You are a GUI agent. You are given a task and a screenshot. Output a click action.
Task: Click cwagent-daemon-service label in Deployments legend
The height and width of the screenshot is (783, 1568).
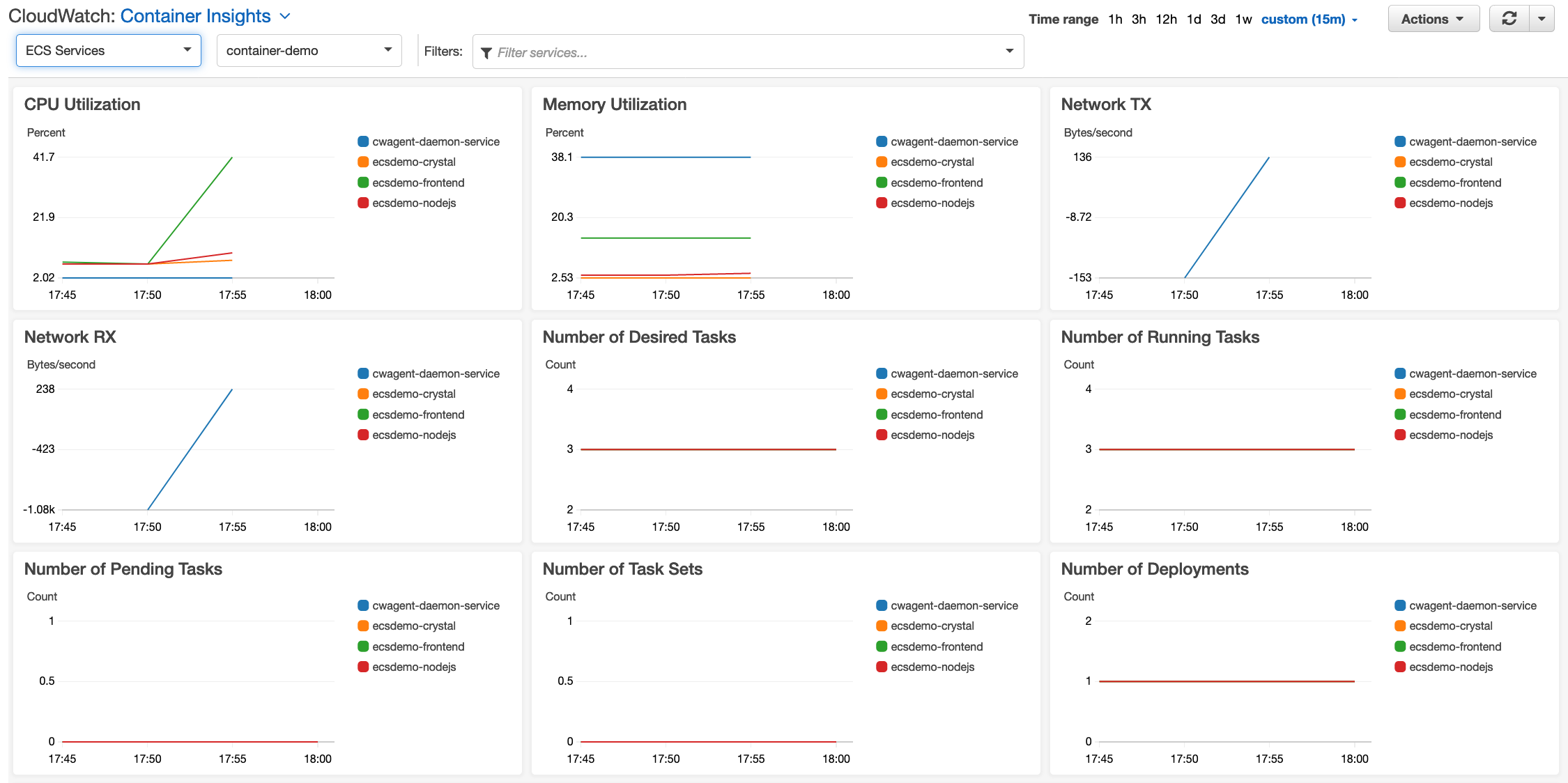(1473, 605)
